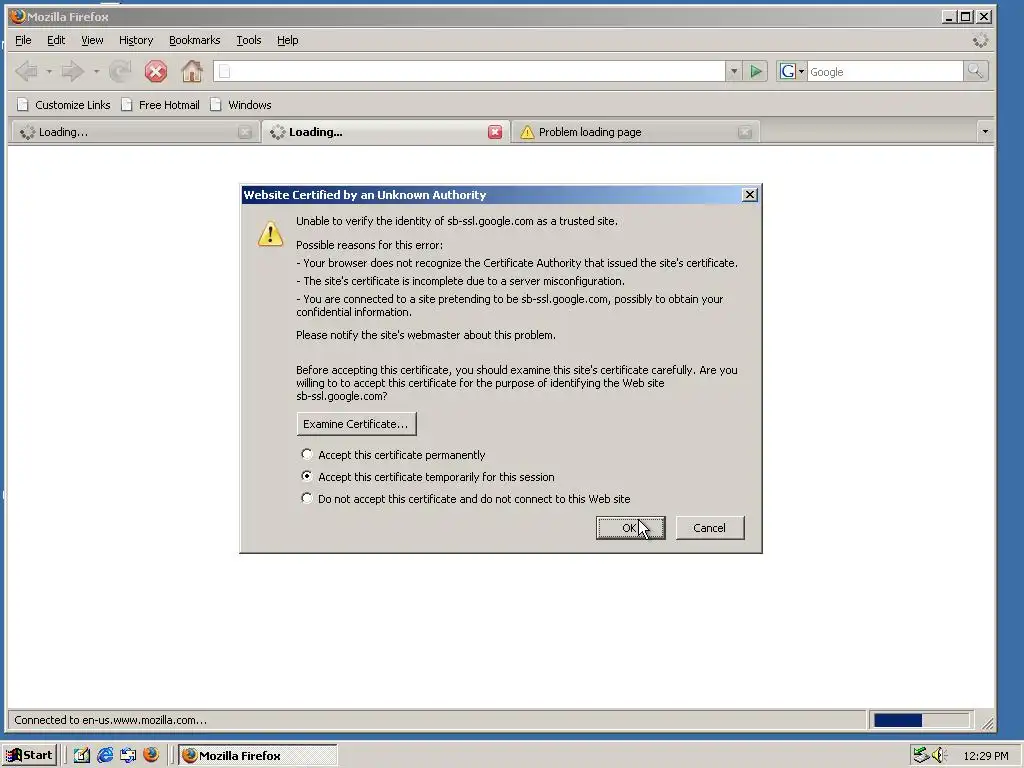1024x768 pixels.
Task: Click the green Go arrow button
Action: point(756,71)
